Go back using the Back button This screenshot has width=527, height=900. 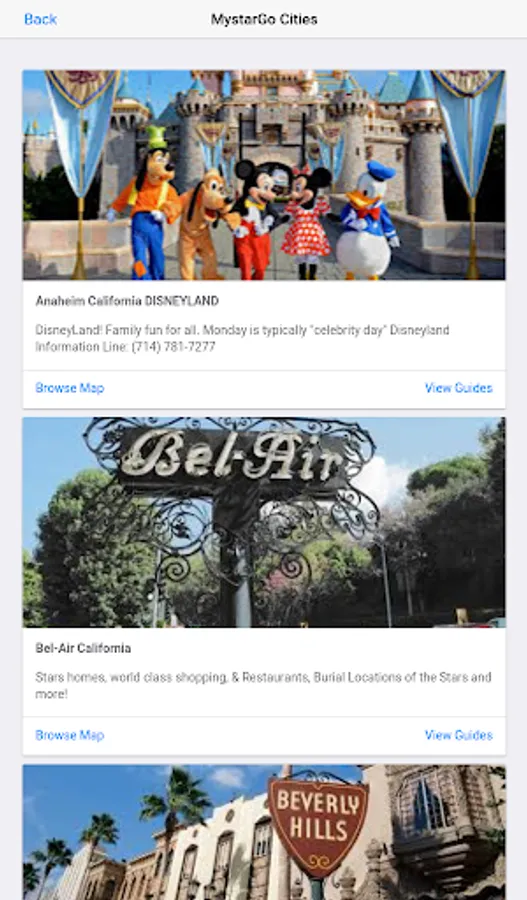(x=40, y=19)
